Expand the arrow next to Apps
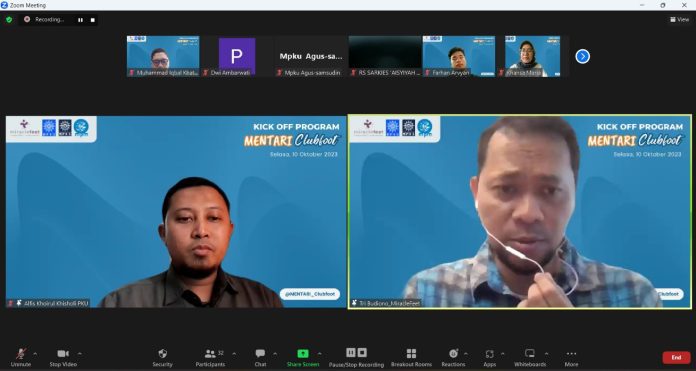 point(502,354)
